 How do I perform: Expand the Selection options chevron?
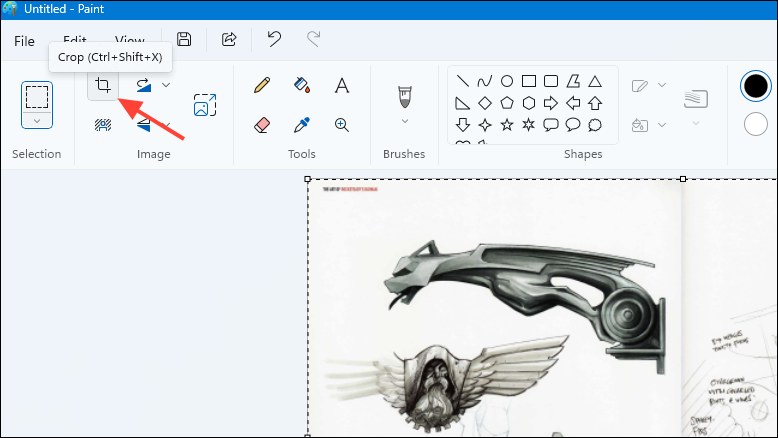coord(37,121)
